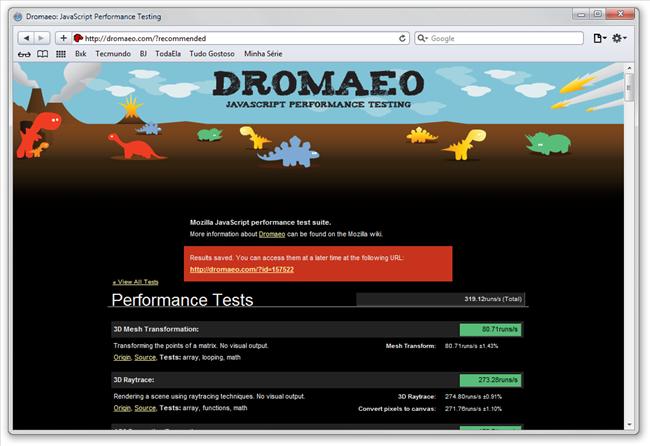This screenshot has width=650, height=446.
Task: Close the browser window
Action: pyautogui.click(x=620, y=15)
